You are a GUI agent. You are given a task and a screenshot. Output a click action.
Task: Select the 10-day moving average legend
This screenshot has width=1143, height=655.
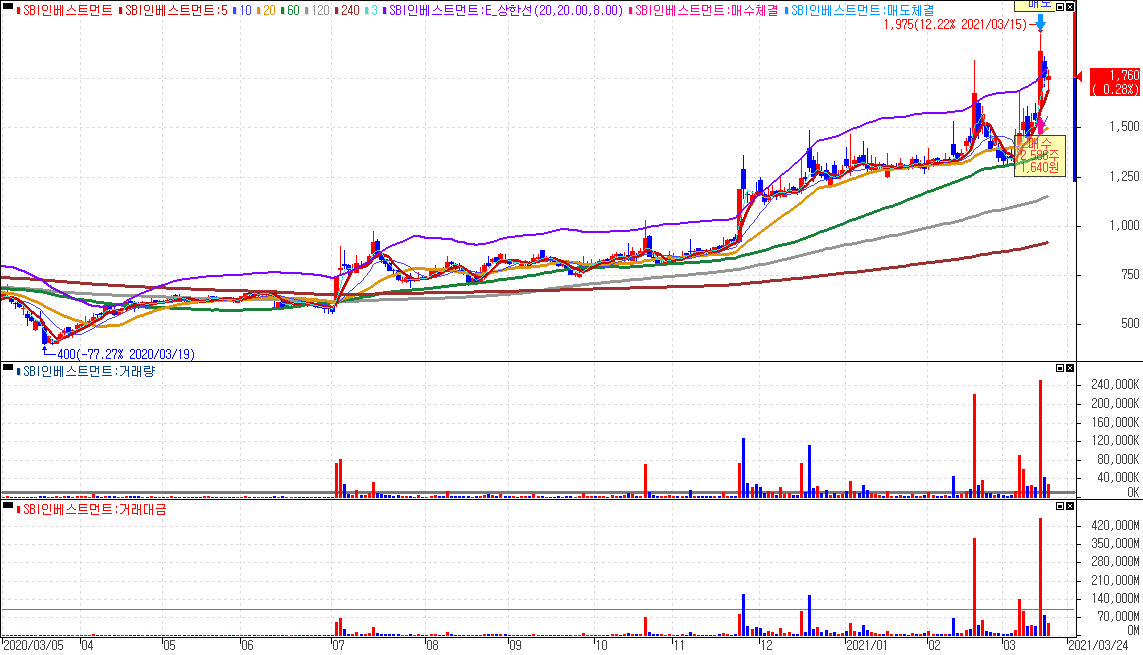(243, 10)
